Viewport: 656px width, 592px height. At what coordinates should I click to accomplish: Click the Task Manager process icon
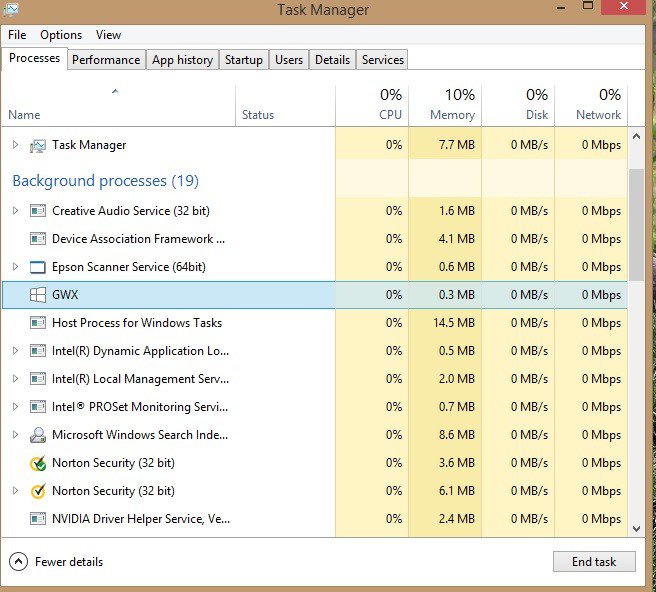point(38,145)
